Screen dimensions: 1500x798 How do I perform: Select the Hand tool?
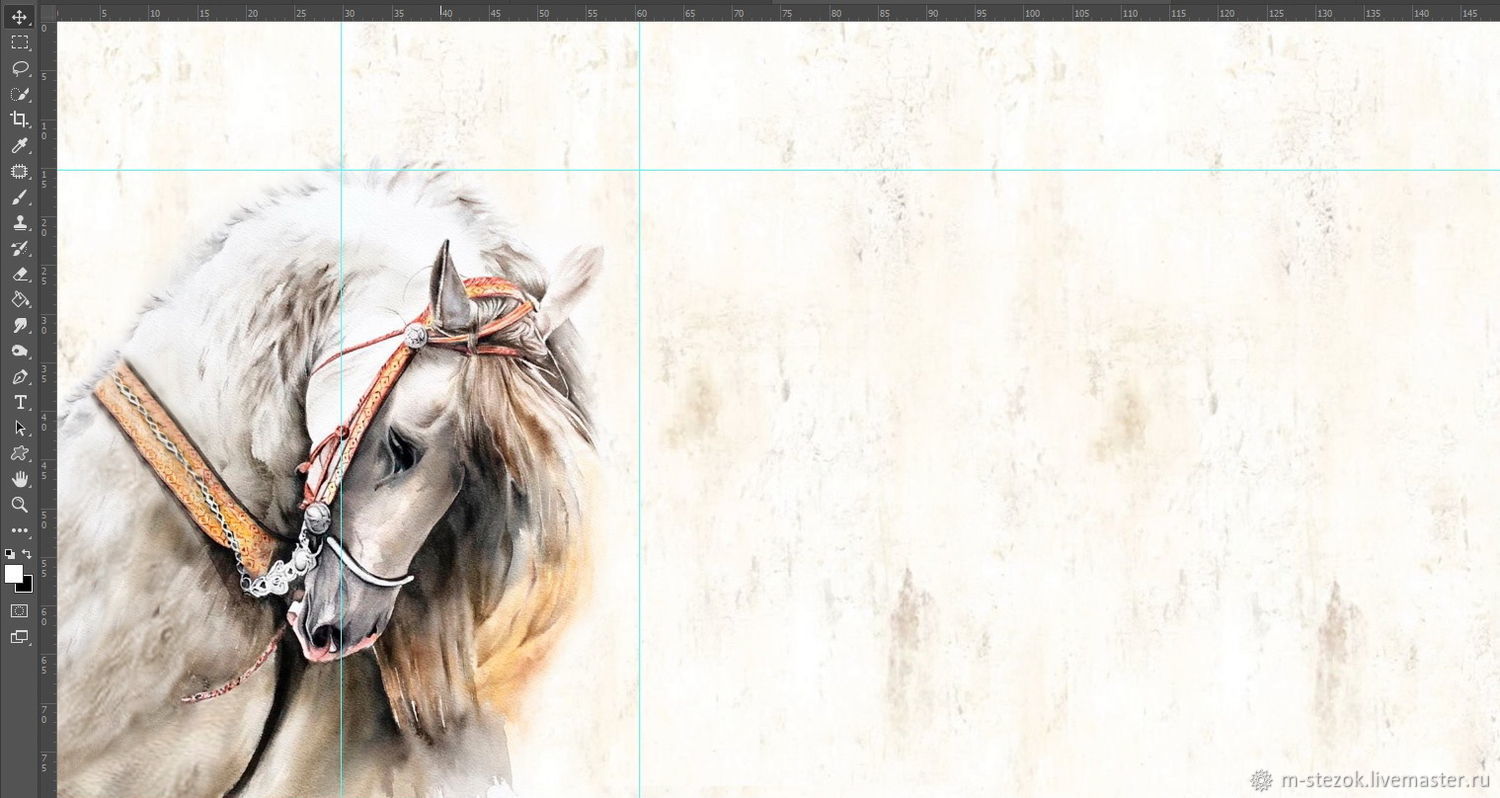[x=19, y=479]
